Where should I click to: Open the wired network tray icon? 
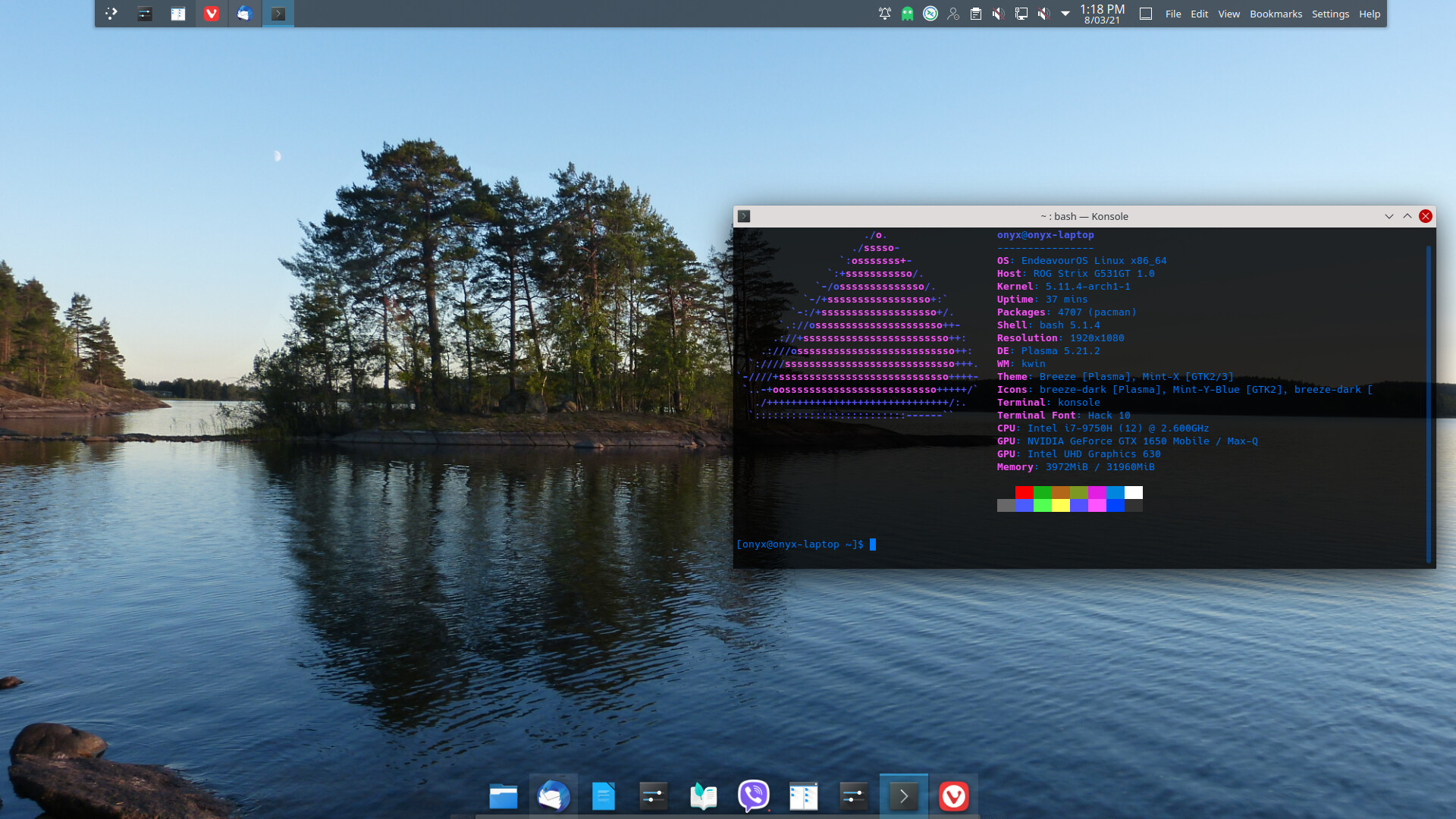[x=1021, y=14]
